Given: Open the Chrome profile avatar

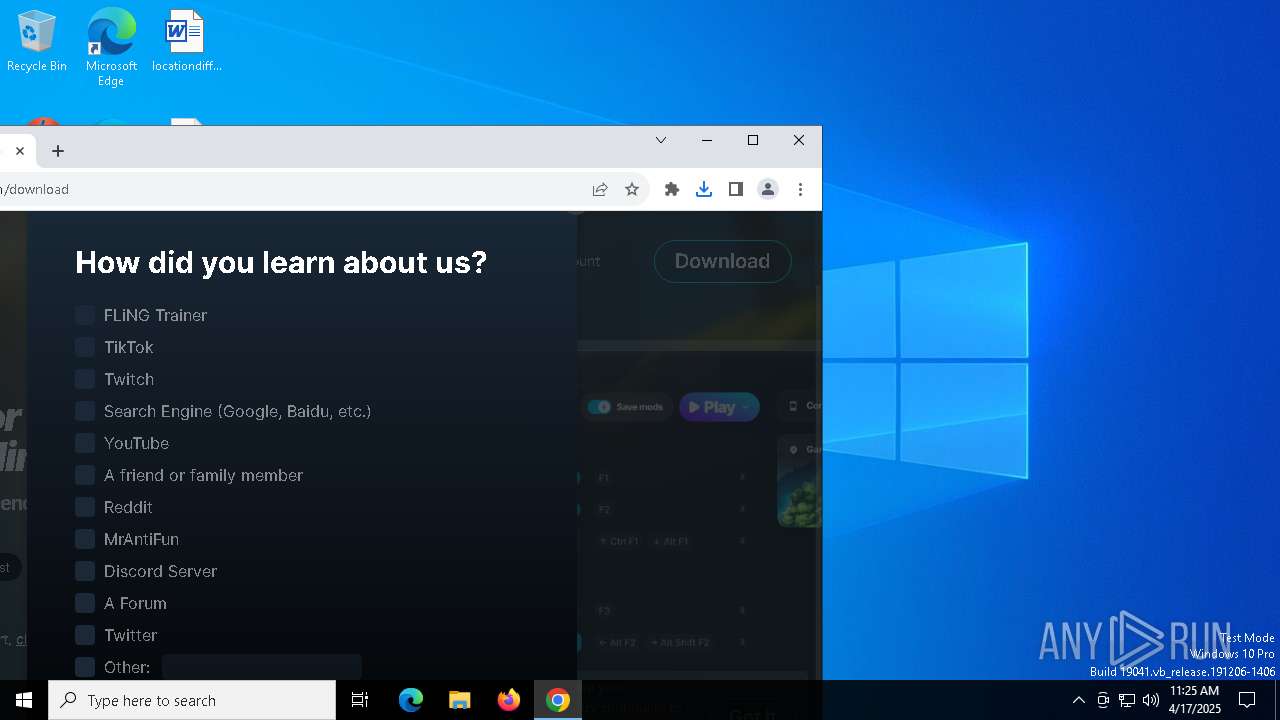Looking at the screenshot, I should [x=768, y=189].
